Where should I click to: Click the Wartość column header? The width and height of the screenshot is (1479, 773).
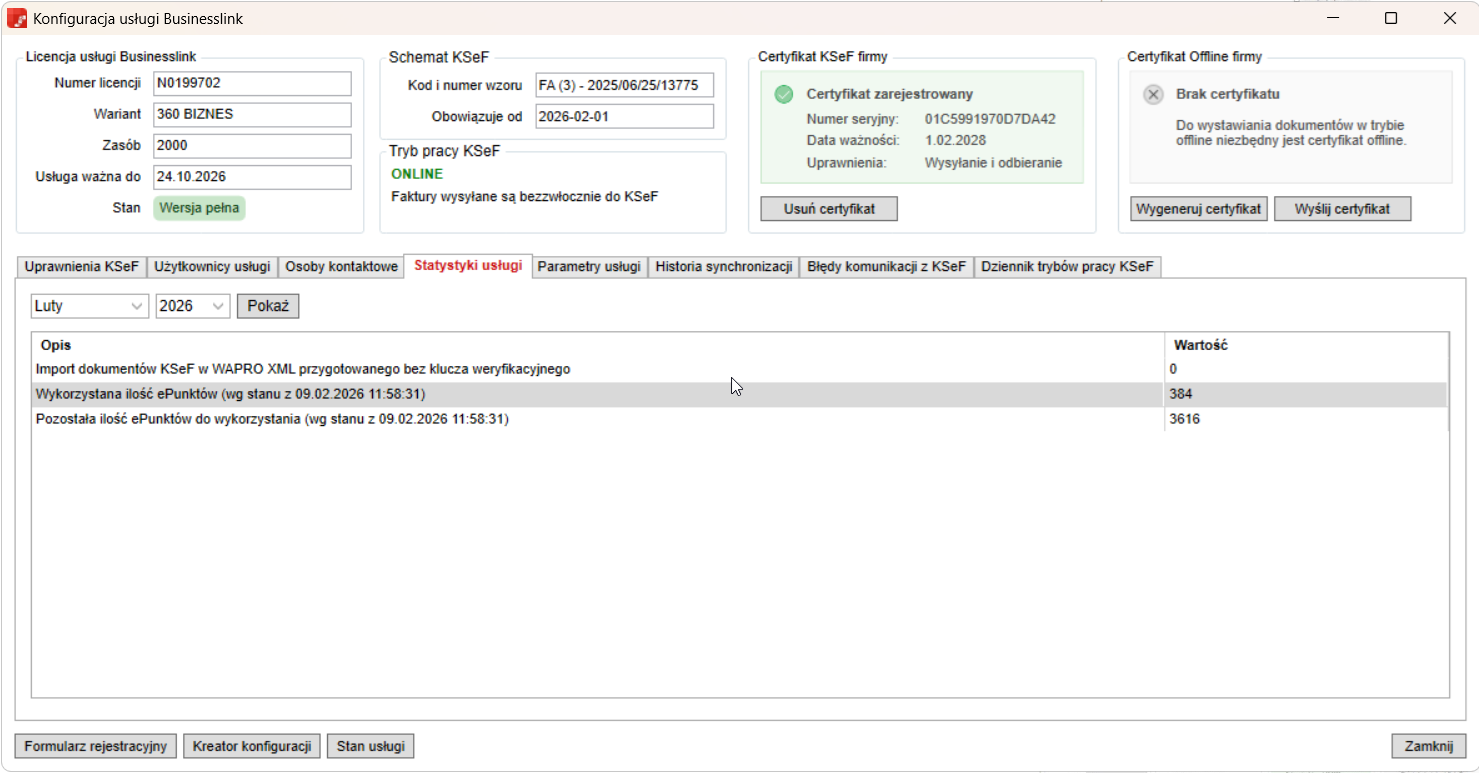click(x=1200, y=345)
